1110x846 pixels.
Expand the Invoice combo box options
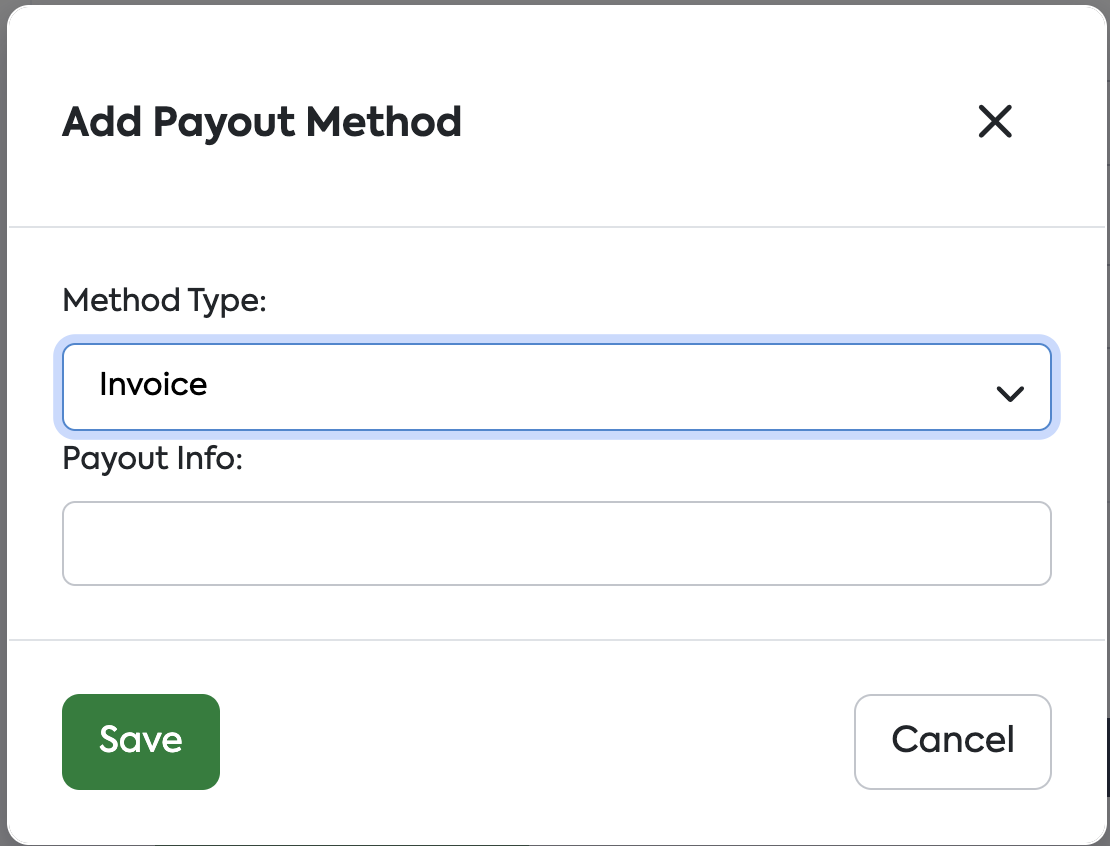pyautogui.click(x=556, y=386)
